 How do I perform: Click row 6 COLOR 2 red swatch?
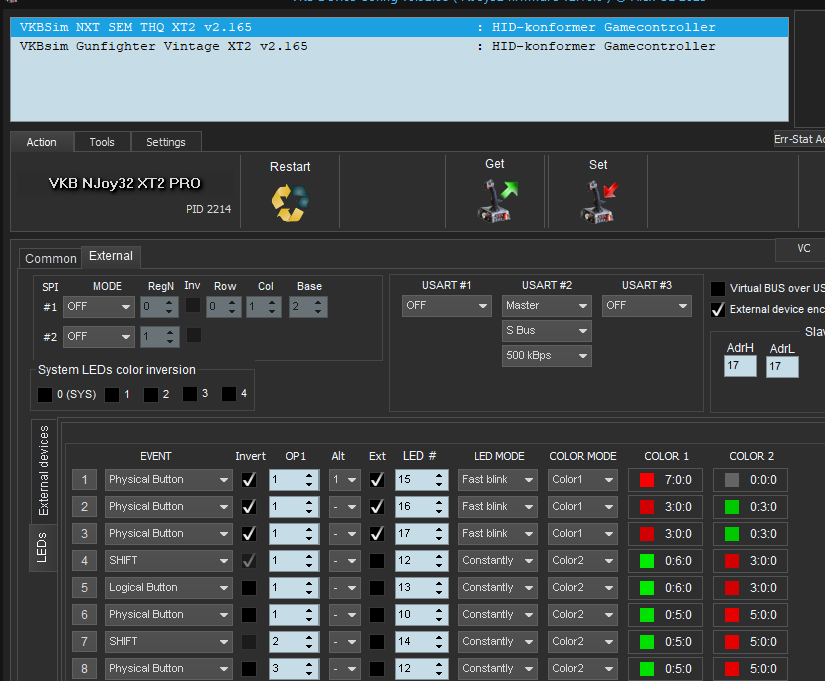pyautogui.click(x=732, y=615)
